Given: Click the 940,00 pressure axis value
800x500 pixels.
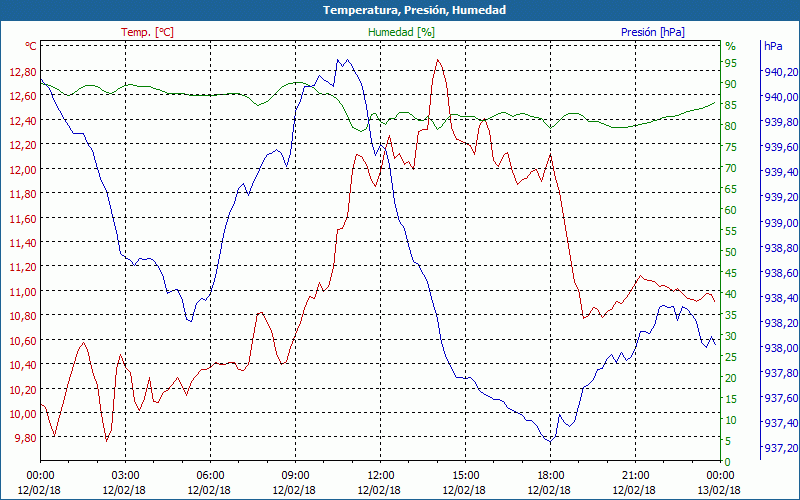Looking at the screenshot, I should pyautogui.click(x=781, y=97).
